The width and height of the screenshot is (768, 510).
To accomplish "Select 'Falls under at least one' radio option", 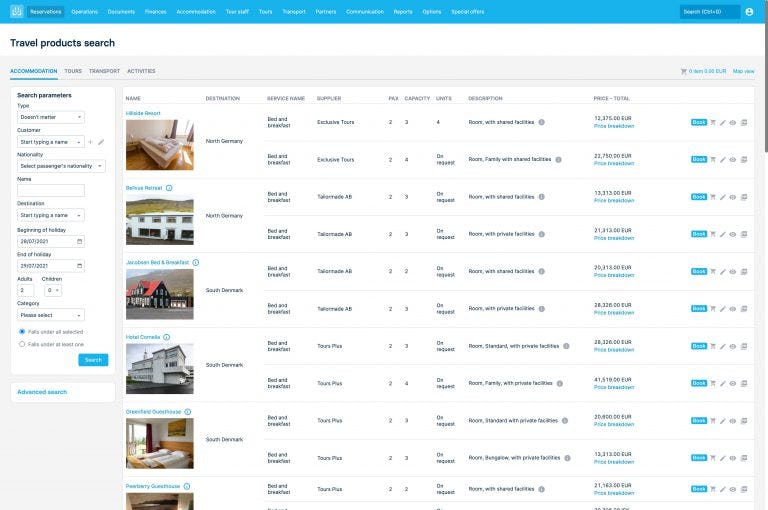I will click(22, 344).
